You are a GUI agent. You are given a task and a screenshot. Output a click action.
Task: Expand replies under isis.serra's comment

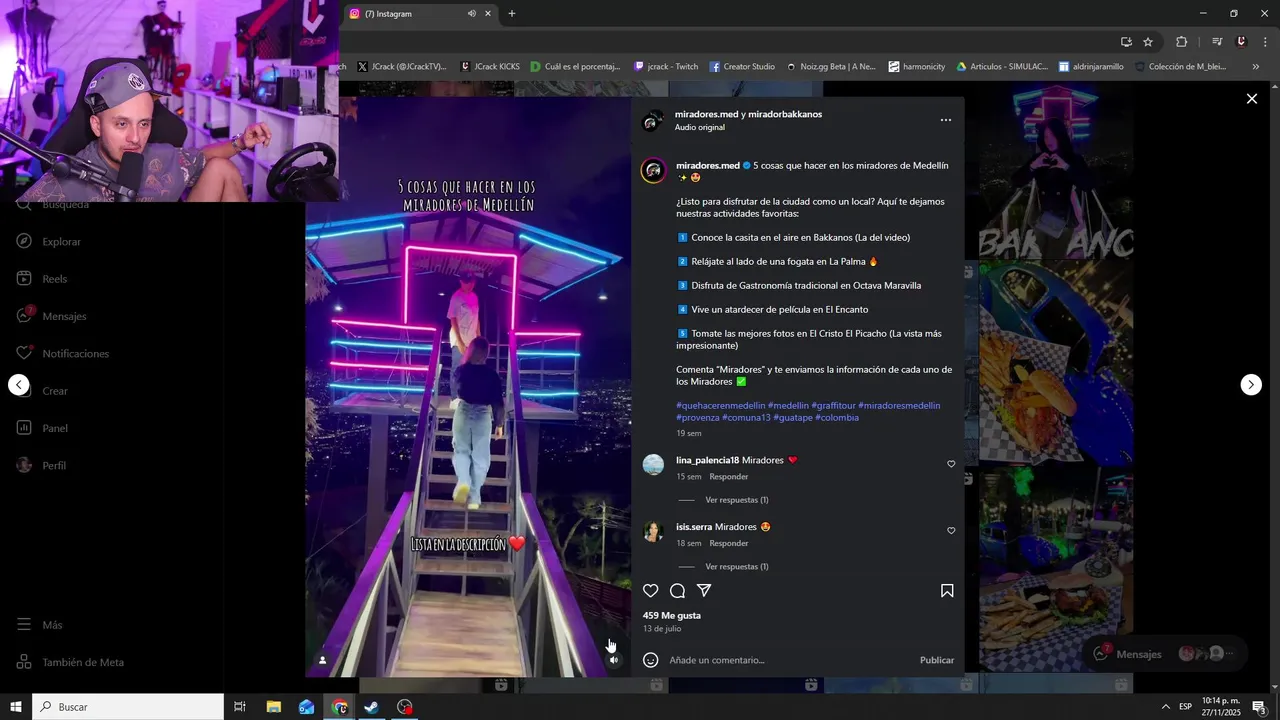(737, 567)
